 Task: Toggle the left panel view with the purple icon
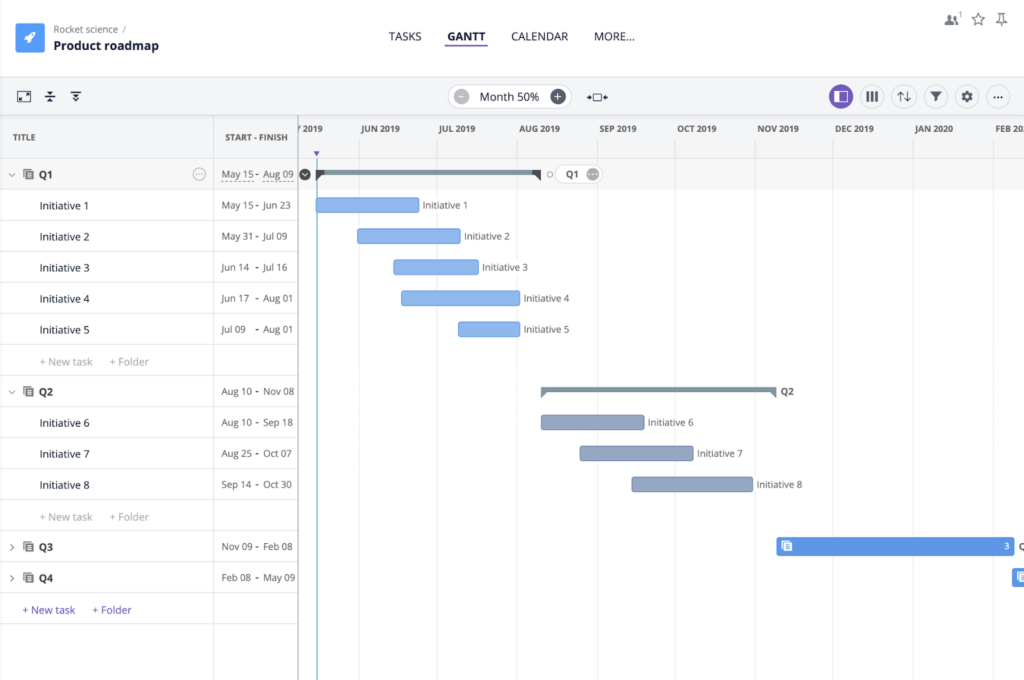pos(841,96)
